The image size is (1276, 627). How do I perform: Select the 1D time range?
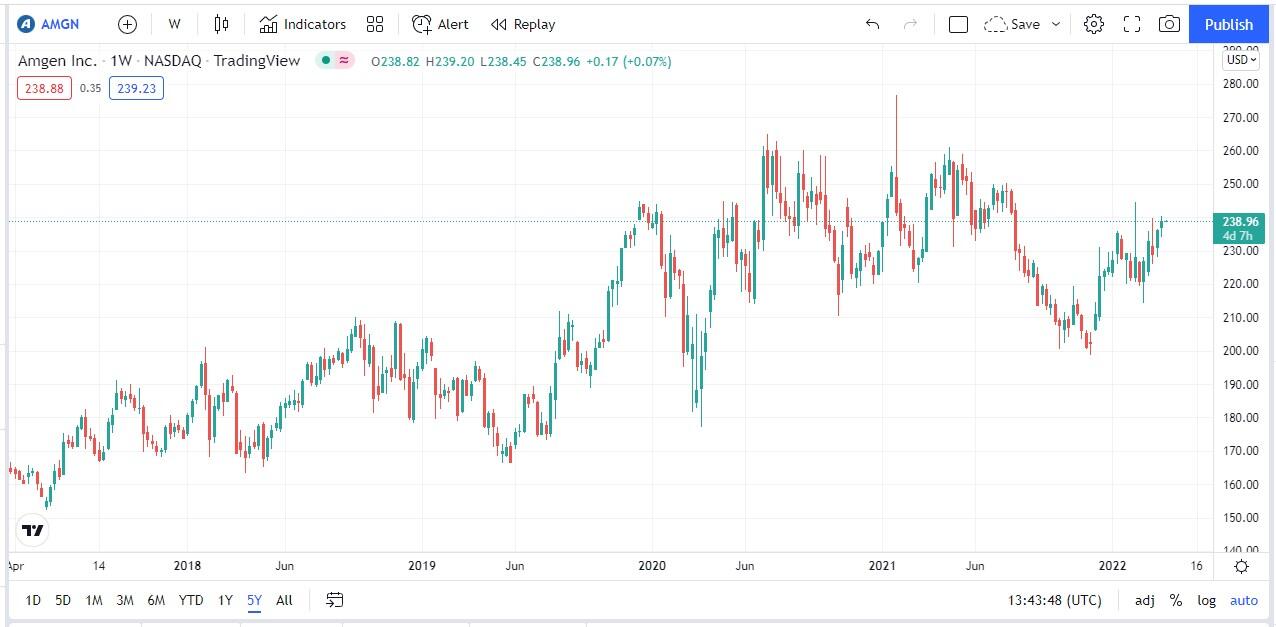33,600
